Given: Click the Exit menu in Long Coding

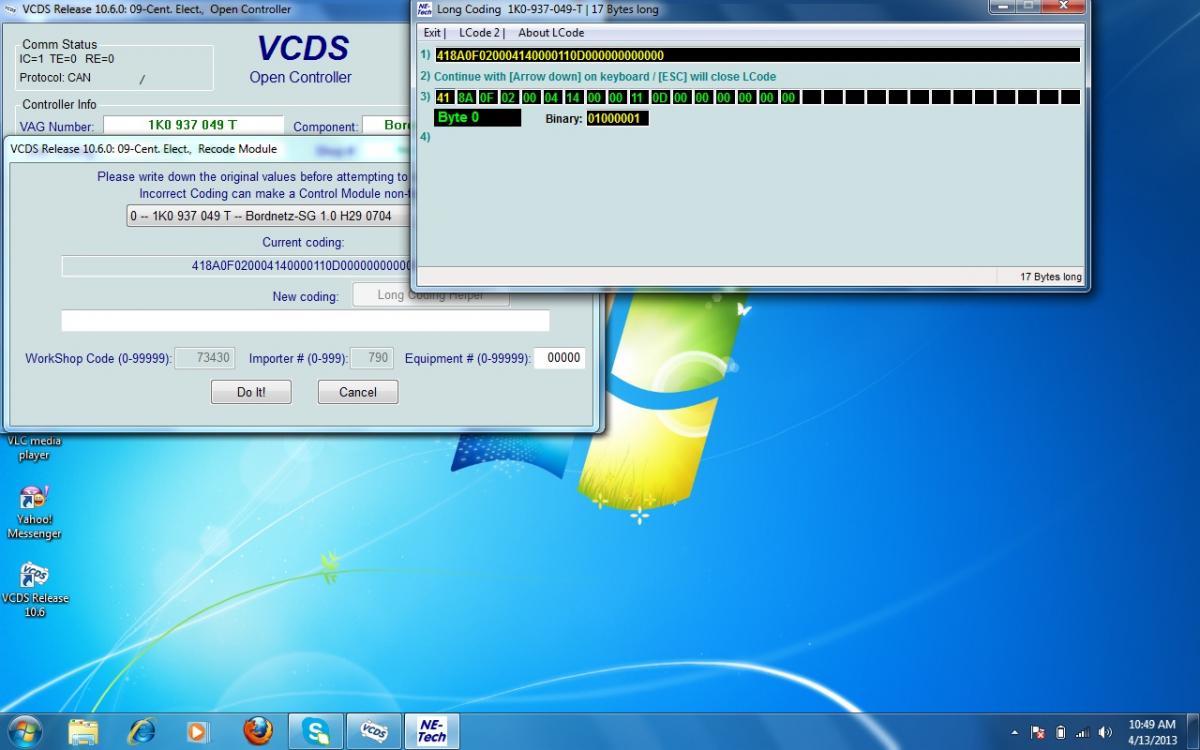Looking at the screenshot, I should coord(433,33).
